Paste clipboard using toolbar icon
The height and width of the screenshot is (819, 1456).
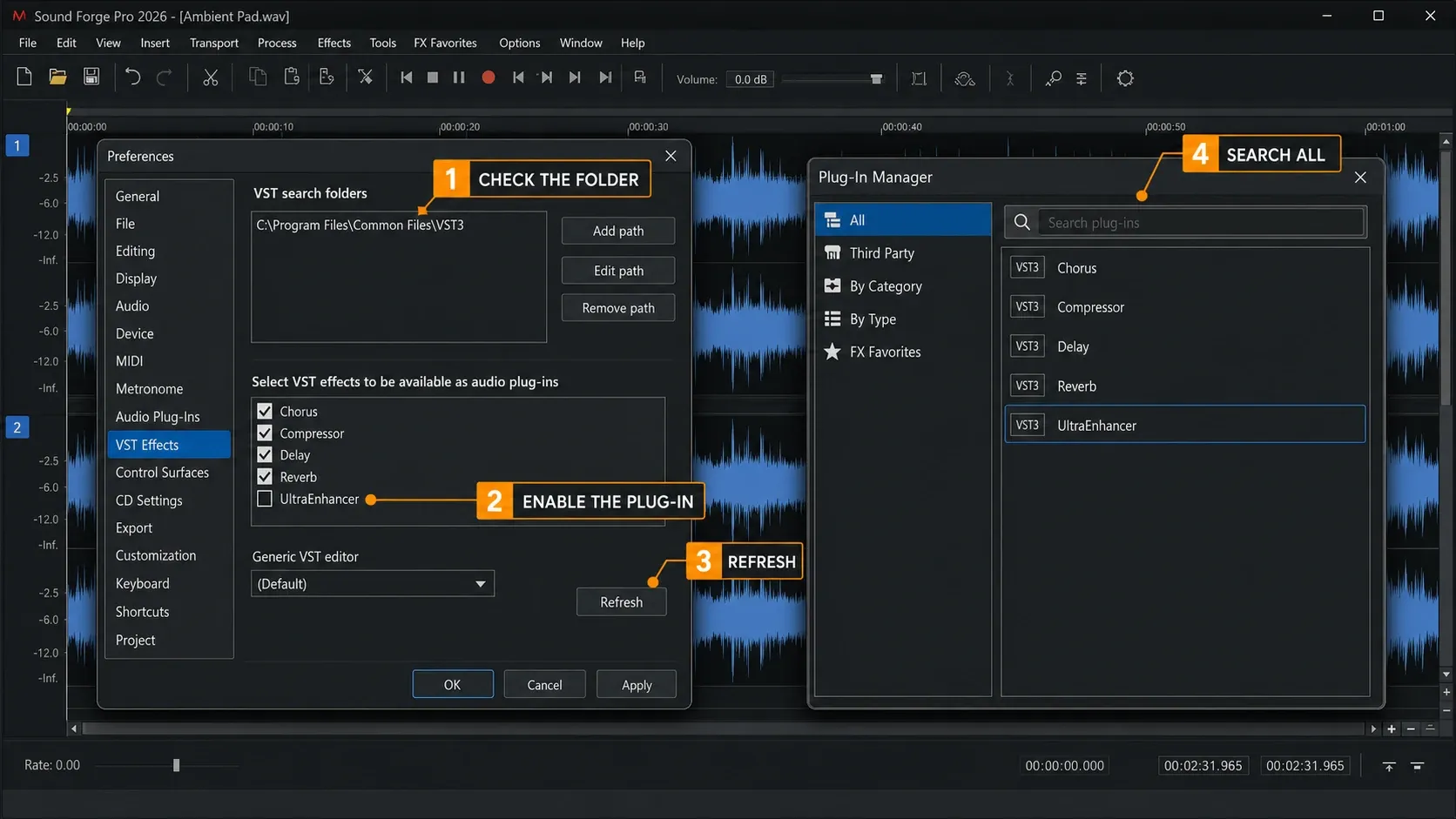[292, 77]
